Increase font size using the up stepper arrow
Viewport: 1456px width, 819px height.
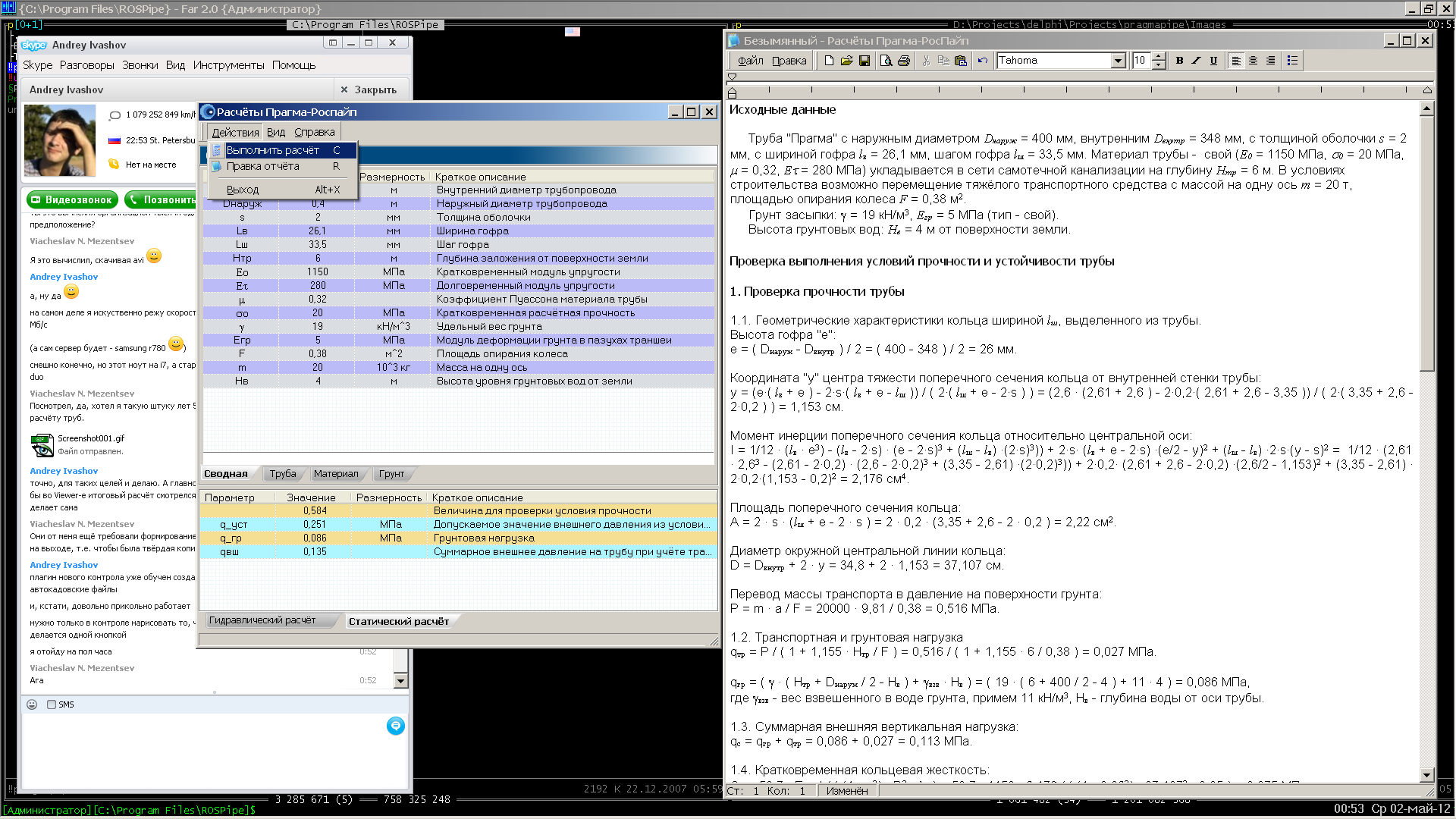1158,56
